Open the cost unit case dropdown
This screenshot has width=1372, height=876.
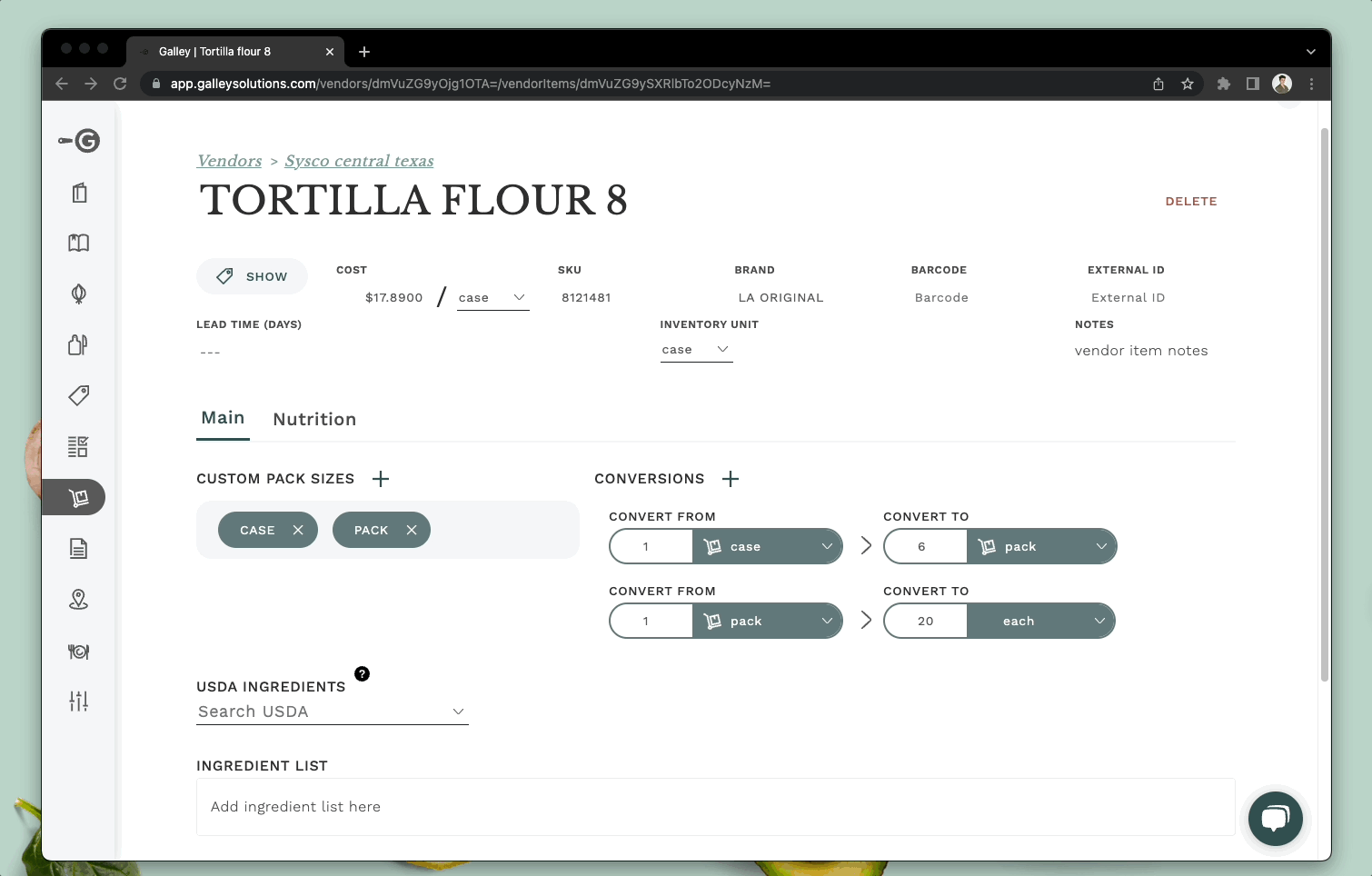(x=492, y=297)
